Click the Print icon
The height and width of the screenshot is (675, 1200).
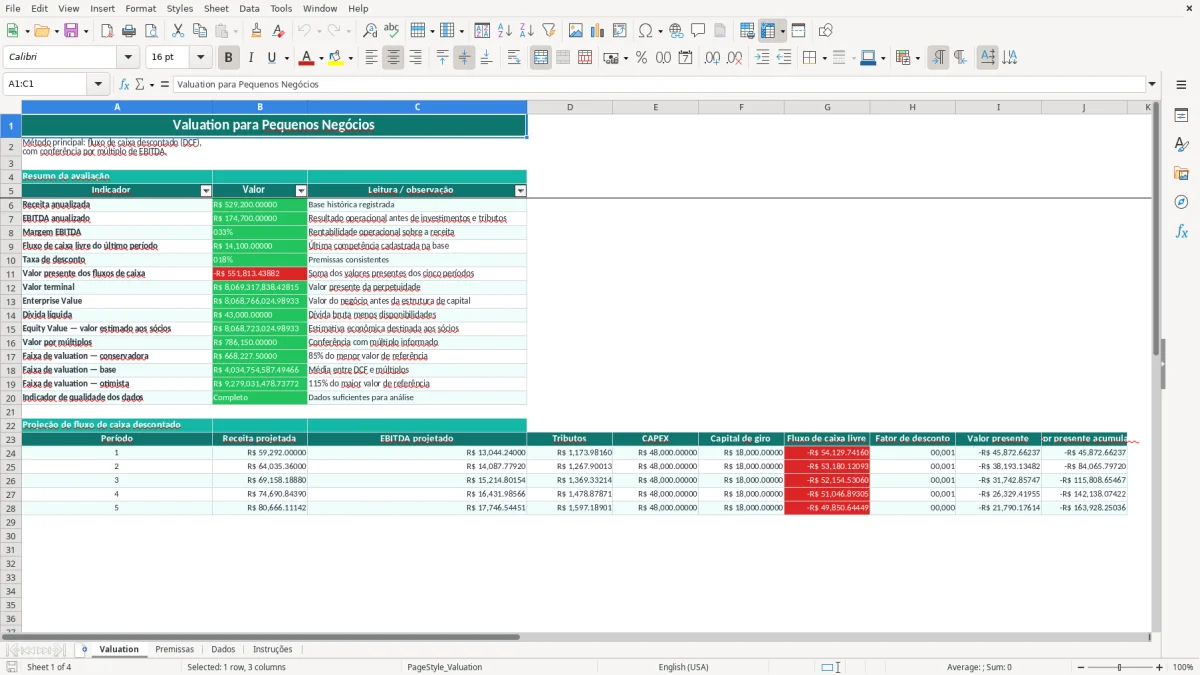[x=127, y=31]
